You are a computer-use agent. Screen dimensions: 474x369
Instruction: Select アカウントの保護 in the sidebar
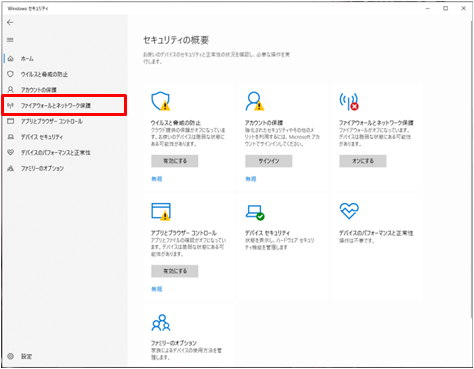tap(39, 90)
